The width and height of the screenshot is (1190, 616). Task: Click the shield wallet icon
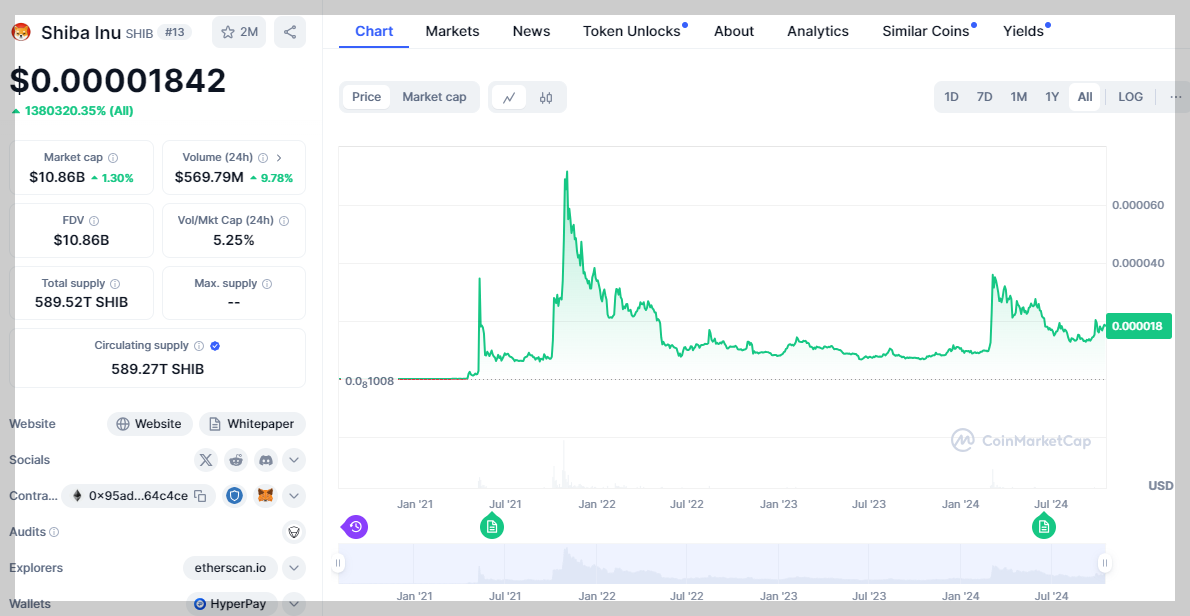[x=236, y=496]
